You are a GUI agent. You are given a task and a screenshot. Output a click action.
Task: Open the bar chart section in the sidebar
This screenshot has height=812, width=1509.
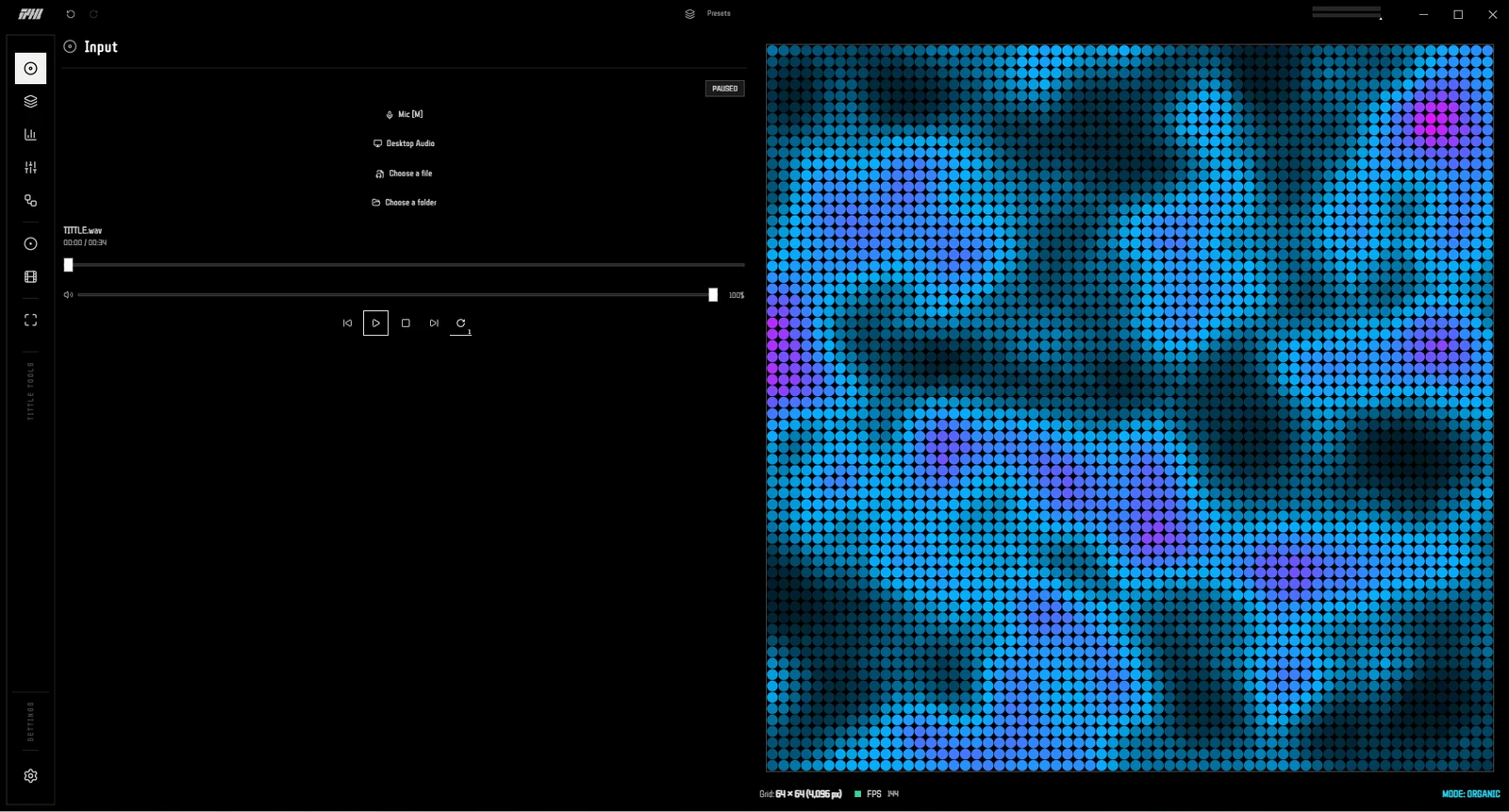(30, 135)
